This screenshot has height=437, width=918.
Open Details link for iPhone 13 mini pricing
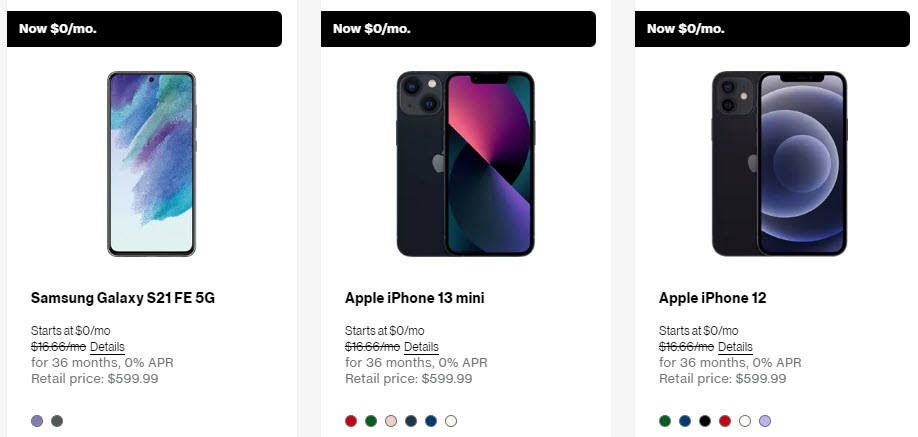click(x=421, y=347)
